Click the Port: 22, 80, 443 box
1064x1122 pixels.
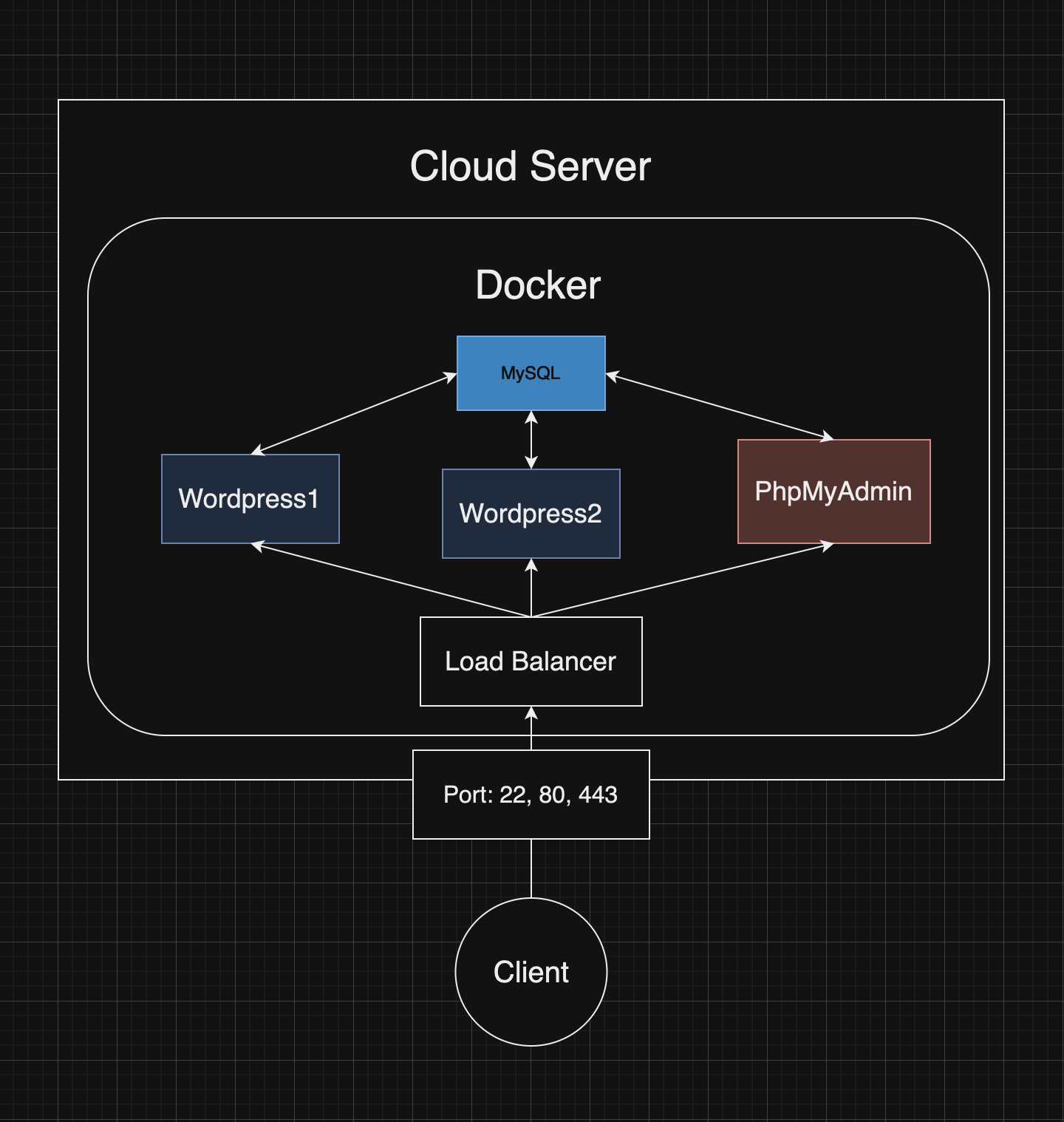click(531, 795)
